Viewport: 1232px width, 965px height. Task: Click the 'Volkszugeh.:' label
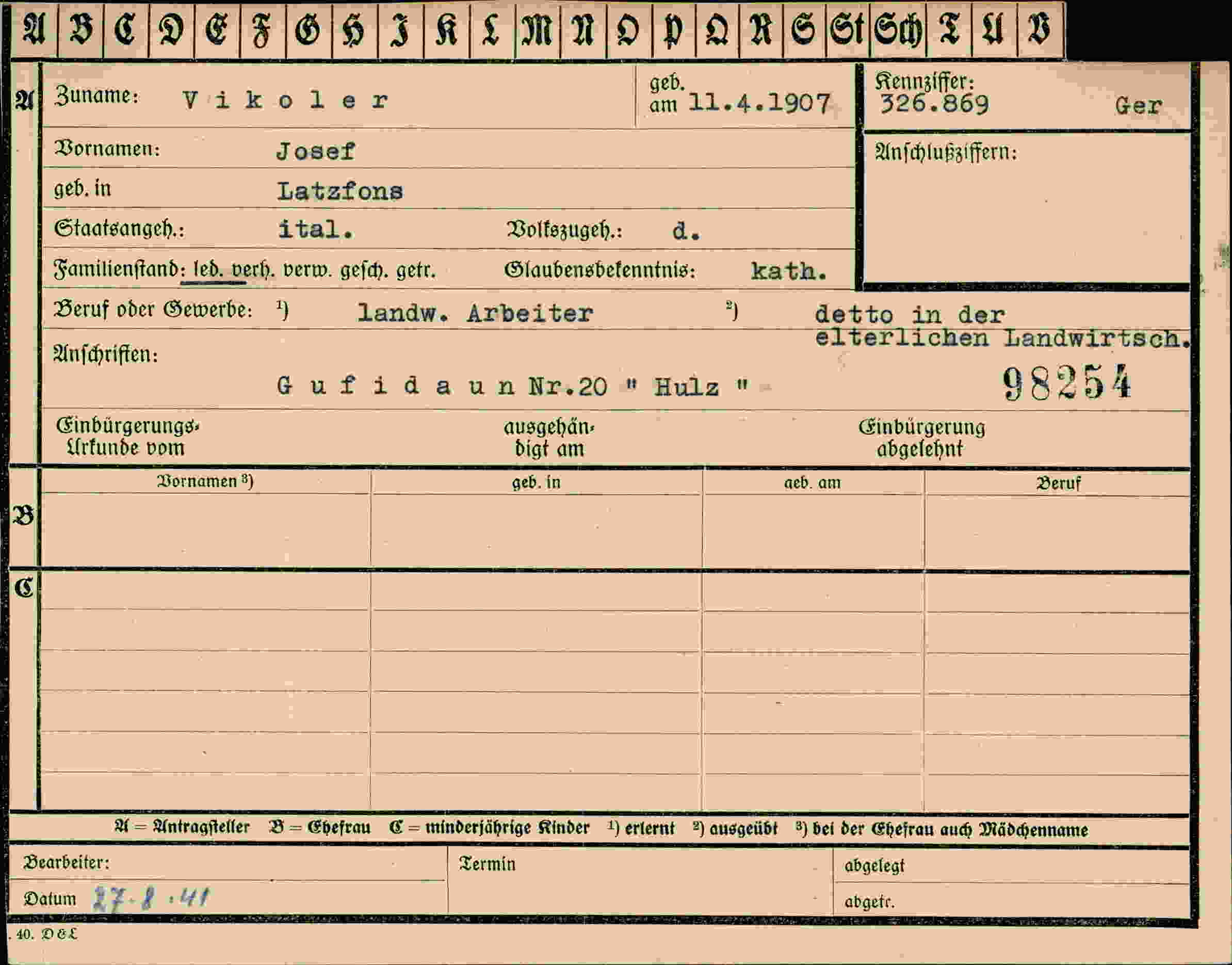[564, 231]
